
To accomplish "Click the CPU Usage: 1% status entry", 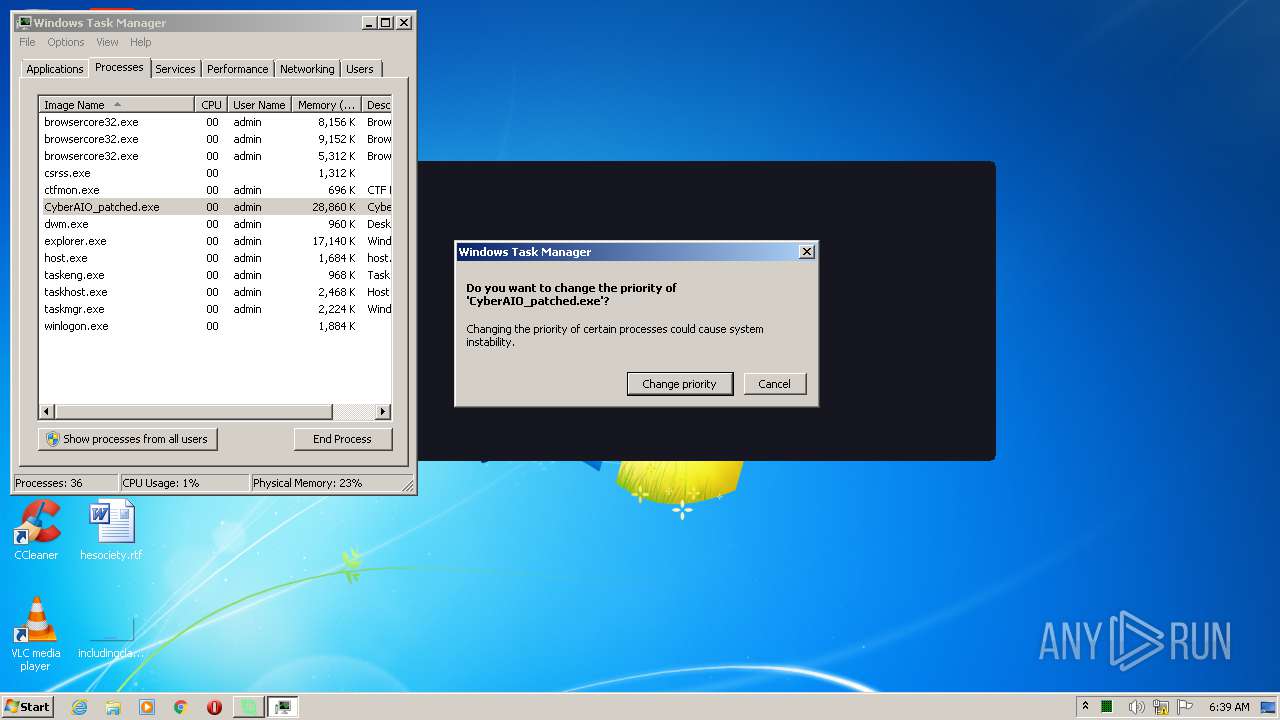I will tap(184, 483).
